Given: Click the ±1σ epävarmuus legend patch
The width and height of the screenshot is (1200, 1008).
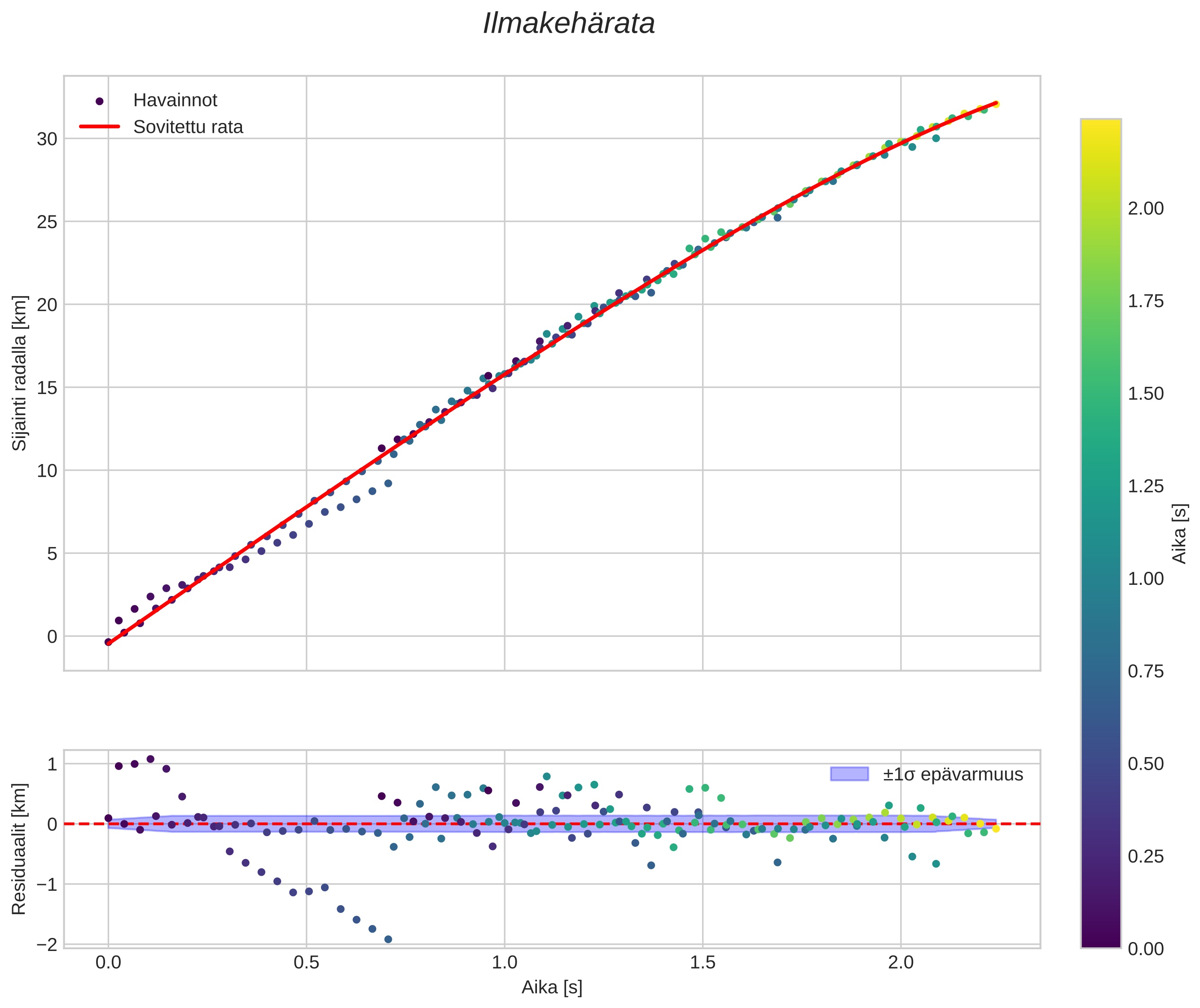Looking at the screenshot, I should pyautogui.click(x=849, y=774).
